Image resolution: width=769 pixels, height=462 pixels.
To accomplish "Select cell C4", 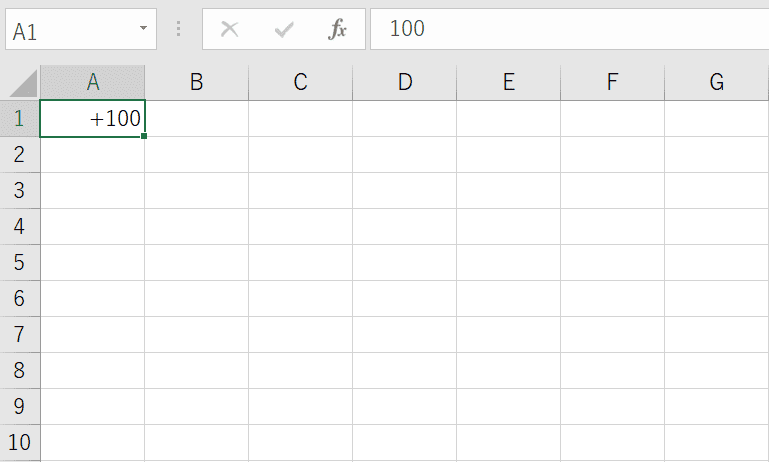I will point(301,227).
